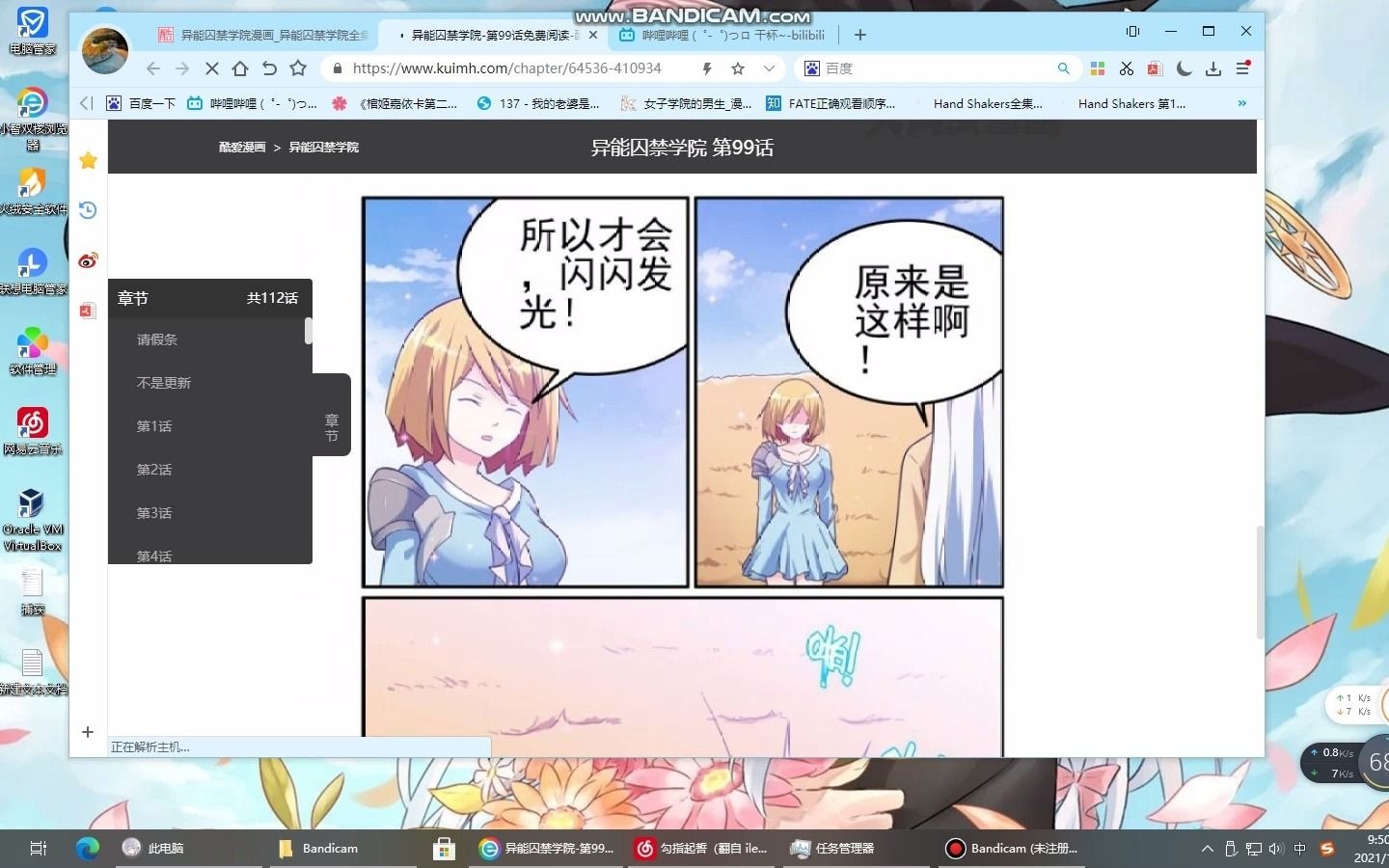1389x868 pixels.
Task: Open the colorful apps grid icon
Action: click(1098, 68)
